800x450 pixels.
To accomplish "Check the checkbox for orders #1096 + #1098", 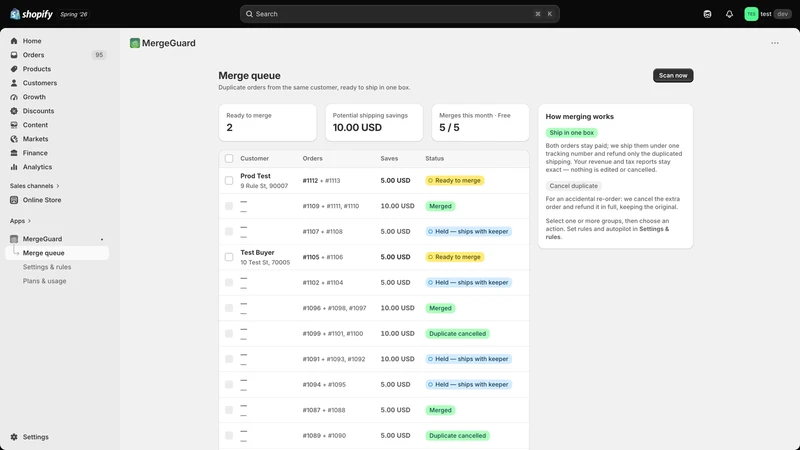I will 229,308.
